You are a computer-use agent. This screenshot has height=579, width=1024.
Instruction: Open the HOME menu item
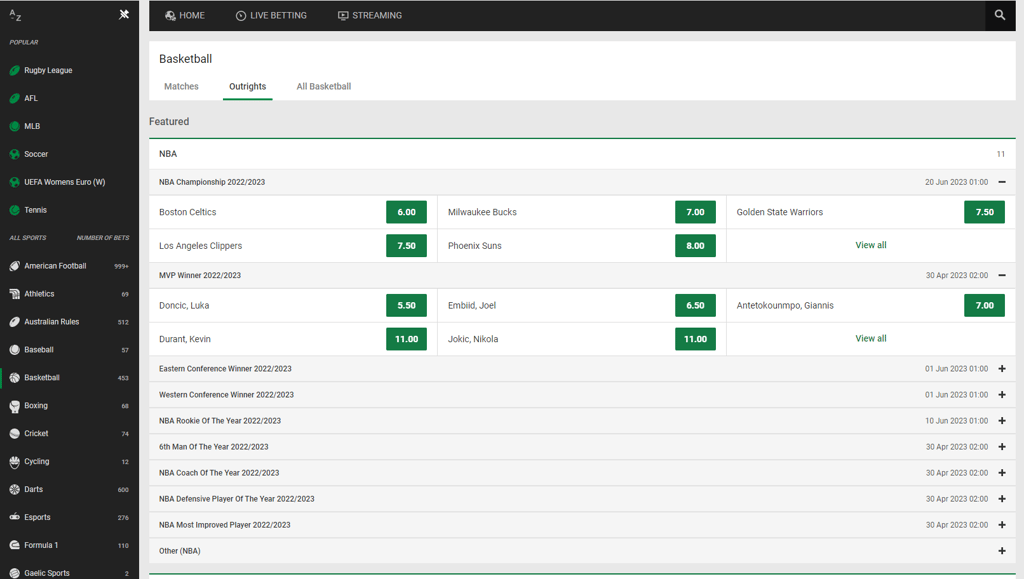(185, 16)
